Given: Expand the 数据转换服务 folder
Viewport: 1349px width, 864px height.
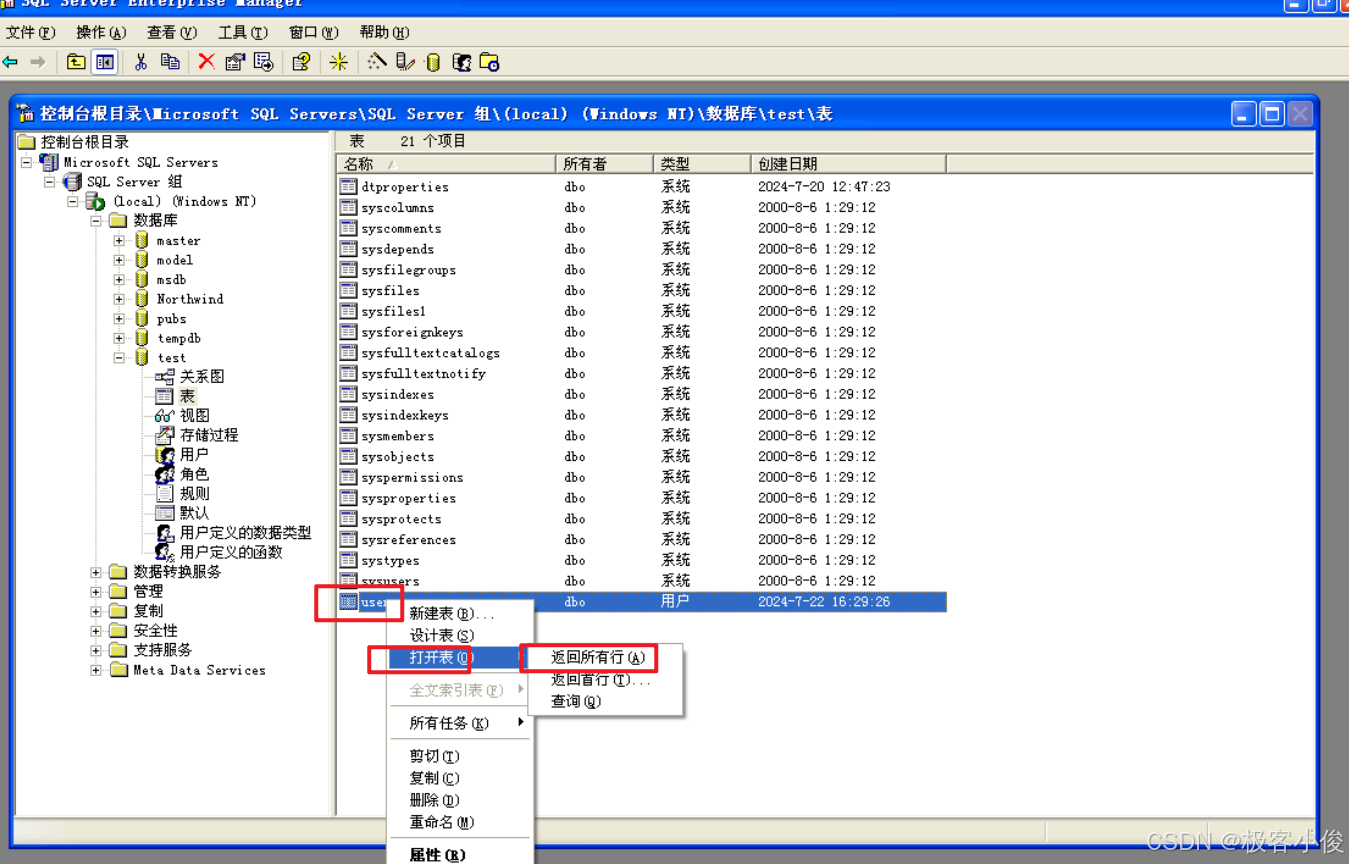Looking at the screenshot, I should (x=96, y=572).
